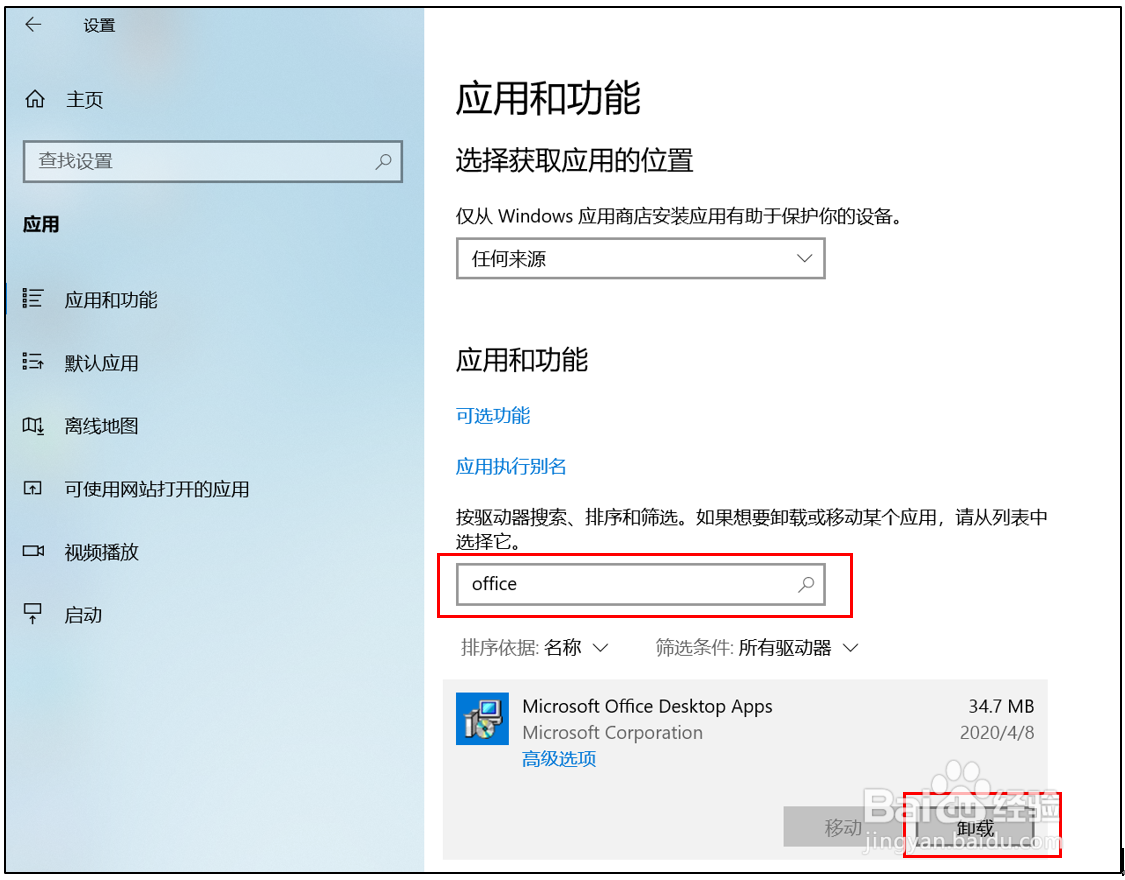This screenshot has height=880, width=1125.
Task: Click the 启动 startup icon
Action: [32, 614]
